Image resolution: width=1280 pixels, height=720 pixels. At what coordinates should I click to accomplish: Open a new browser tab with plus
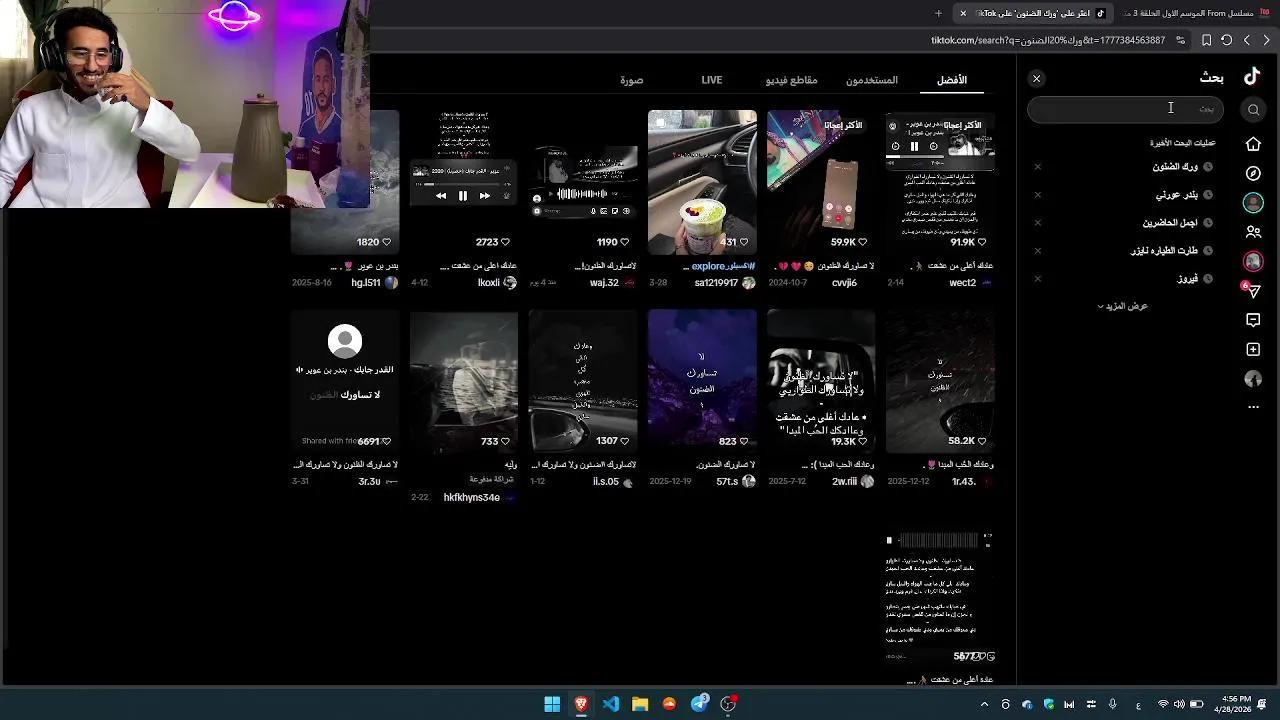coord(938,13)
